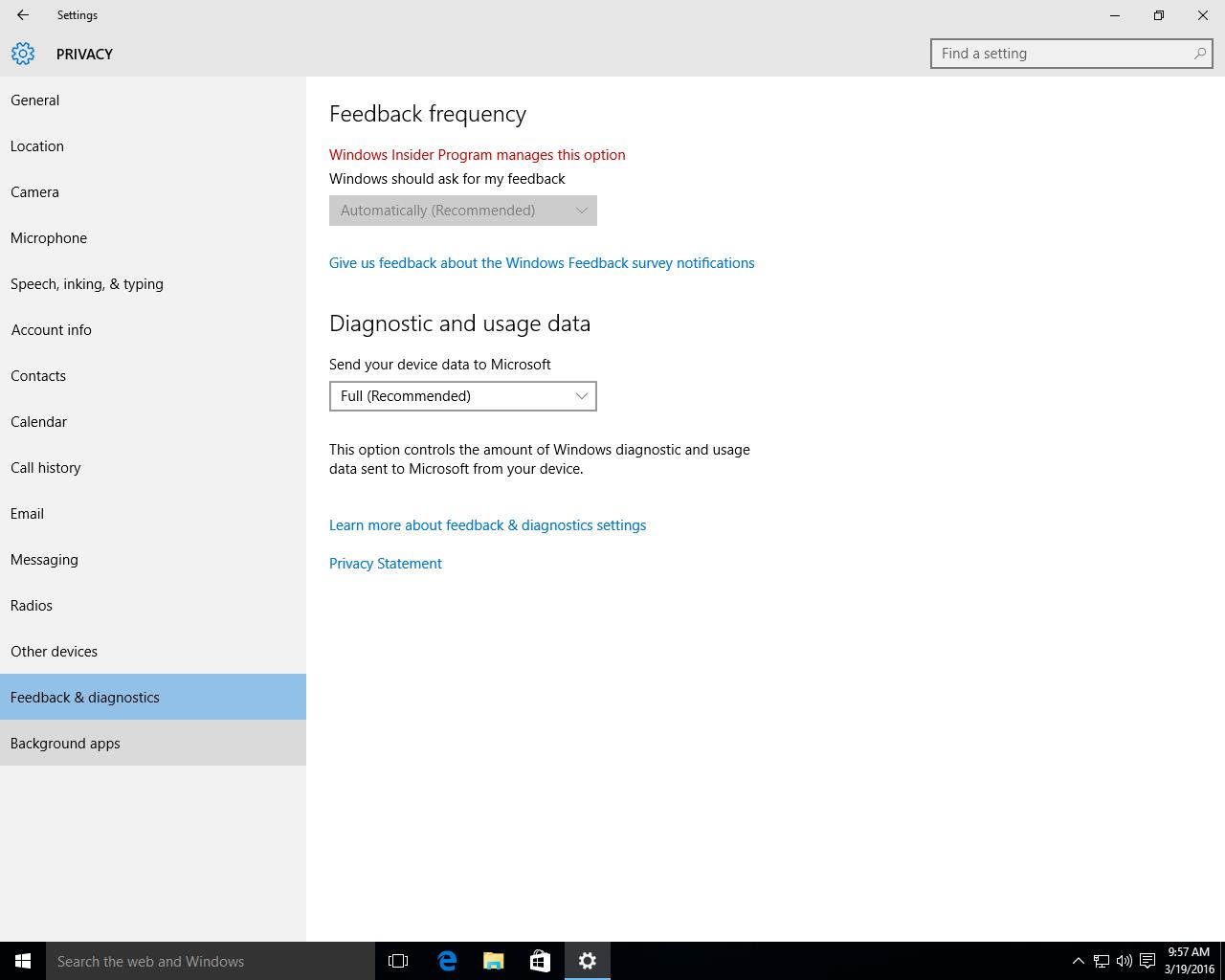
Task: Click the Send your device data label
Action: pyautogui.click(x=440, y=365)
